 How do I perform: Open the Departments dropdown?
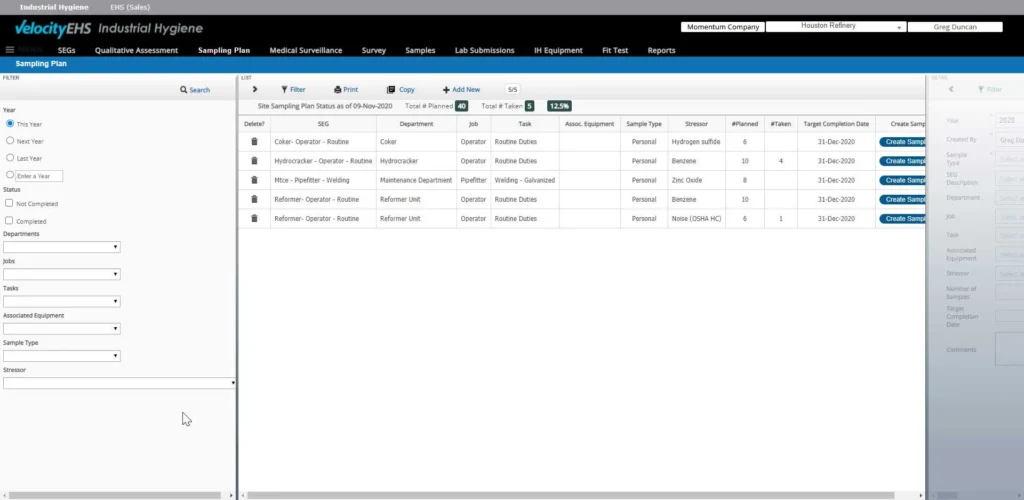pyautogui.click(x=62, y=247)
